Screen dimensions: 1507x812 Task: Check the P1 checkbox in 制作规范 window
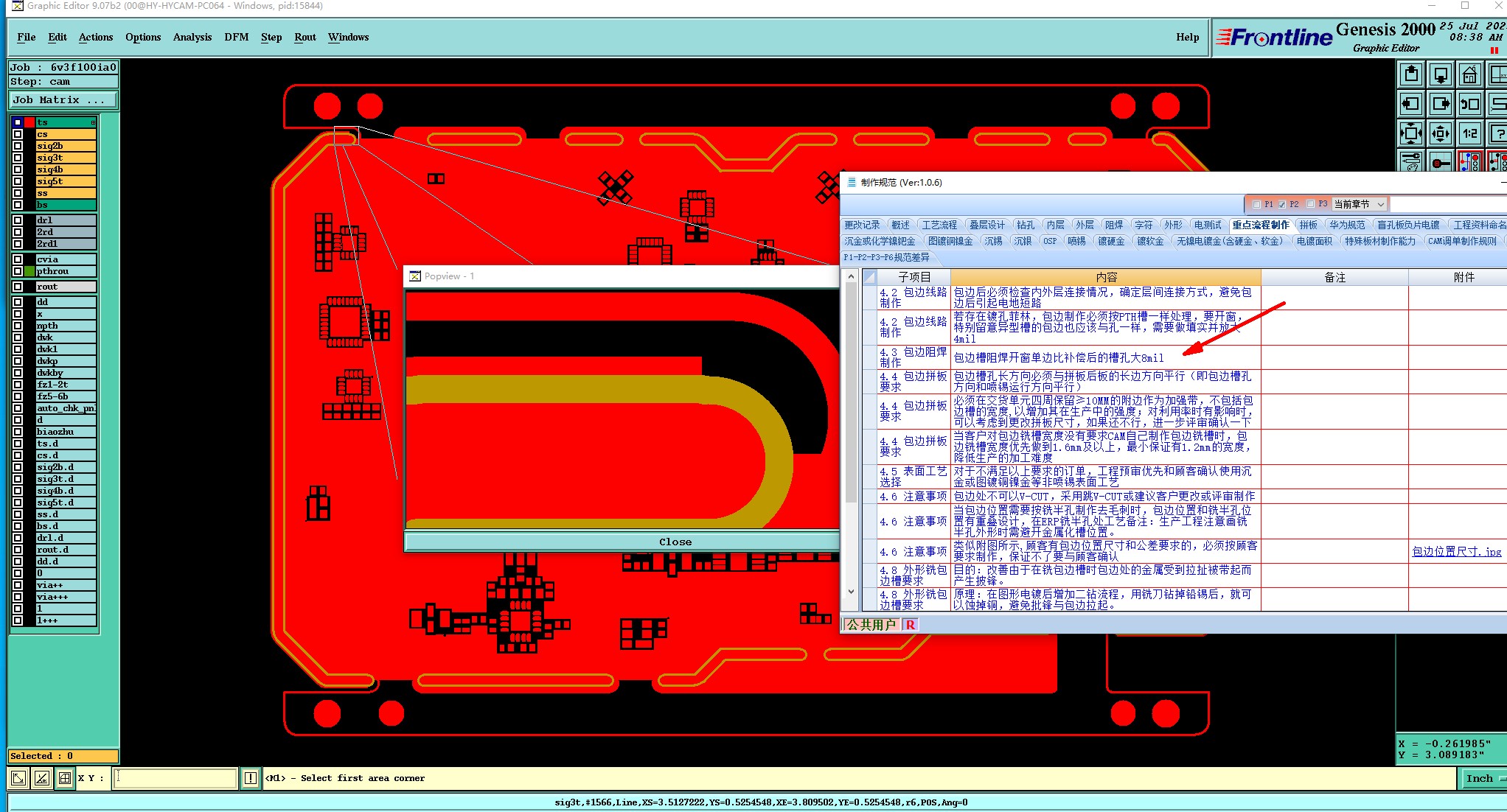click(x=1256, y=204)
